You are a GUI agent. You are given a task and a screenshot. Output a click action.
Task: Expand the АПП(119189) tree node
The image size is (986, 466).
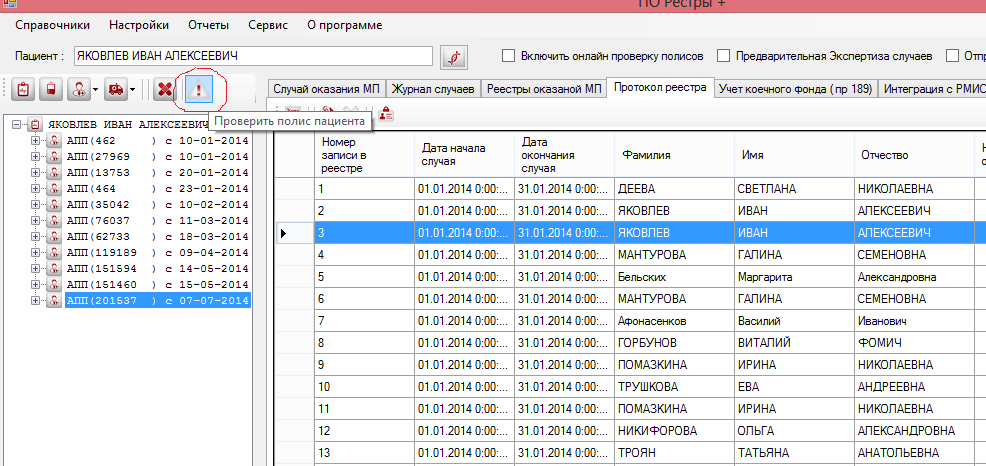click(36, 252)
